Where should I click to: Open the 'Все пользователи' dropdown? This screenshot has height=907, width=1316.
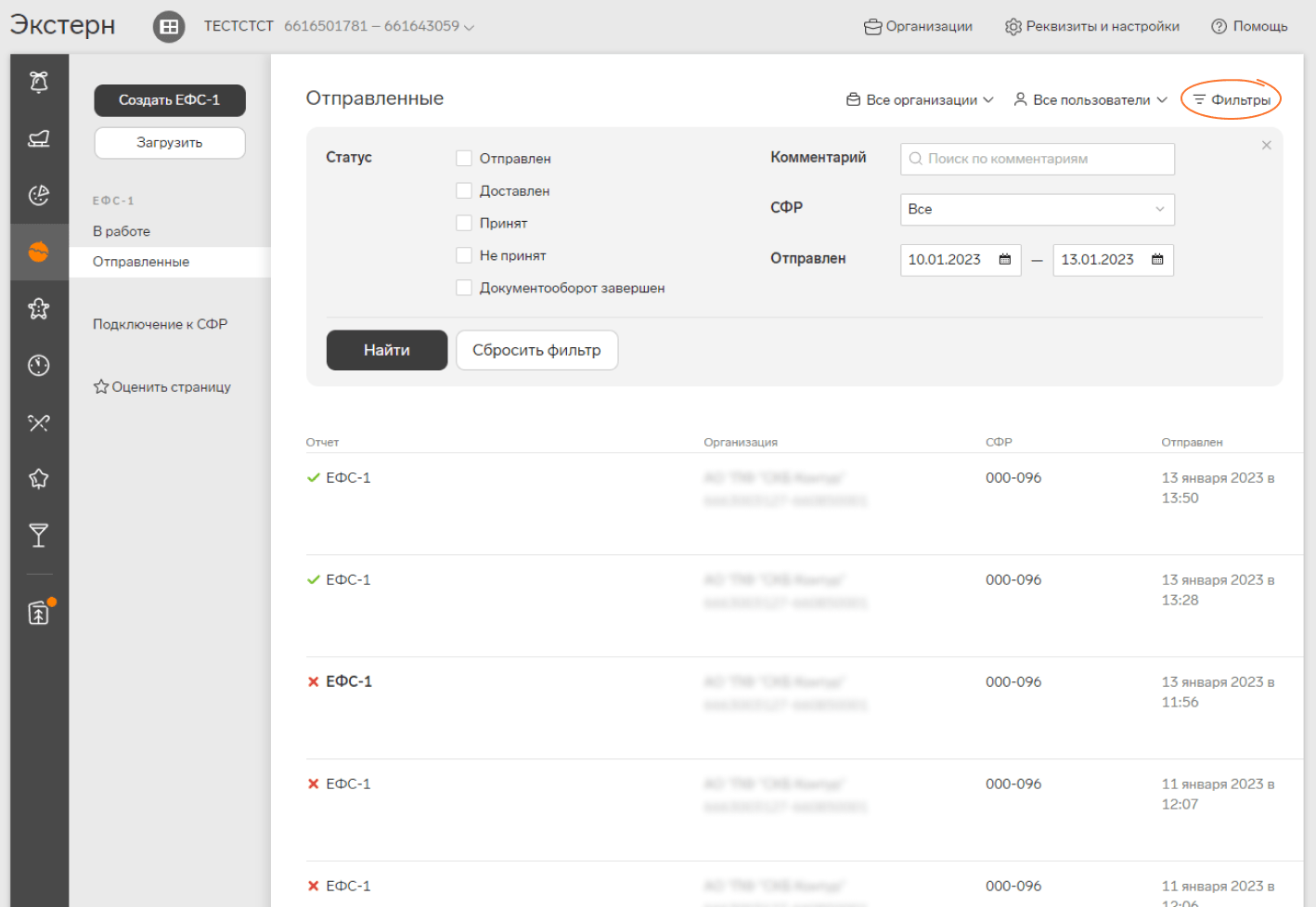(1090, 100)
